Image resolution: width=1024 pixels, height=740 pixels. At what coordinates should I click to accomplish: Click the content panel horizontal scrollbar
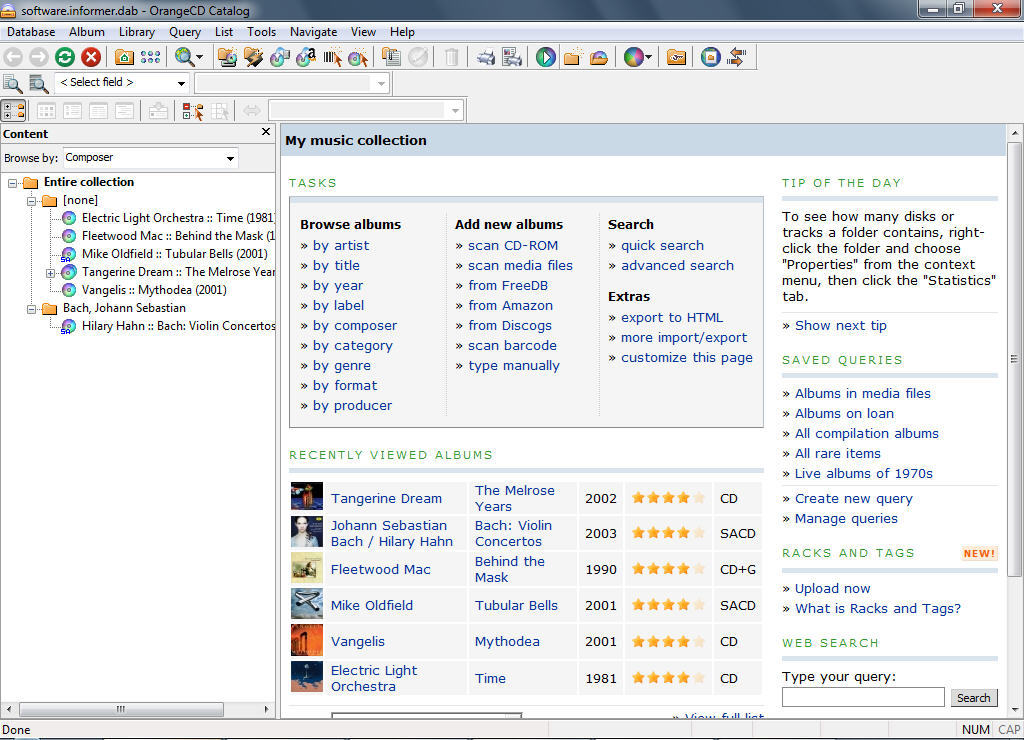point(137,709)
